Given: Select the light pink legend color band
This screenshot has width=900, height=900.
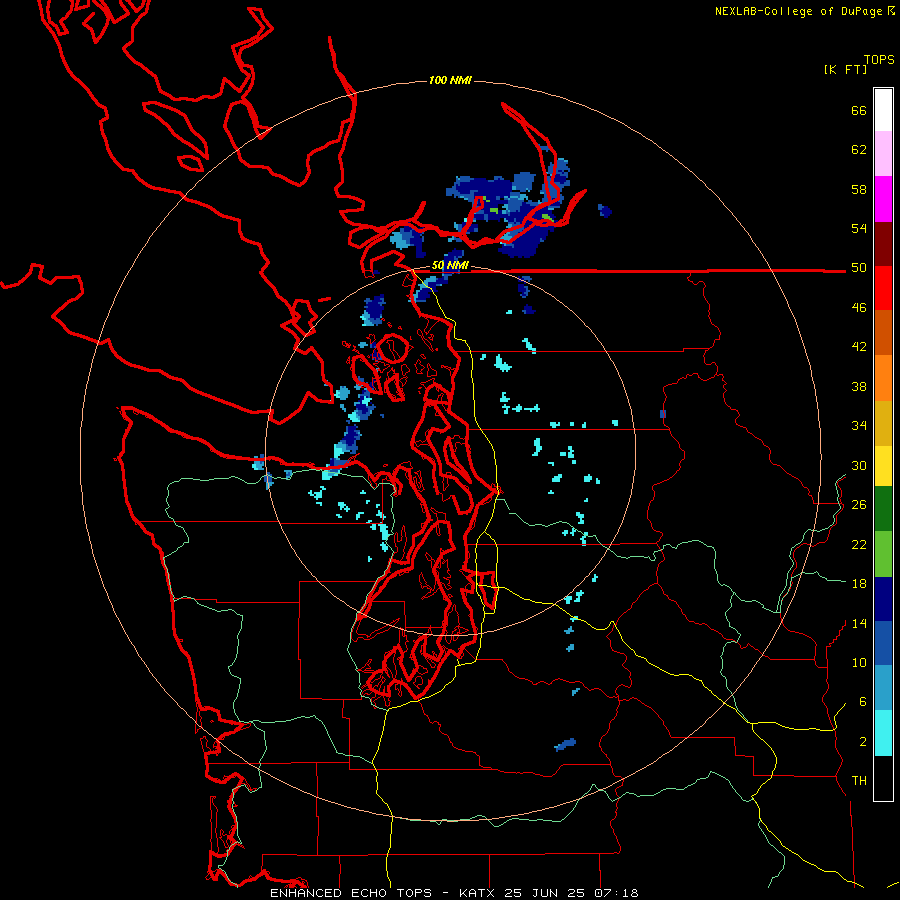Looking at the screenshot, I should 883,154.
